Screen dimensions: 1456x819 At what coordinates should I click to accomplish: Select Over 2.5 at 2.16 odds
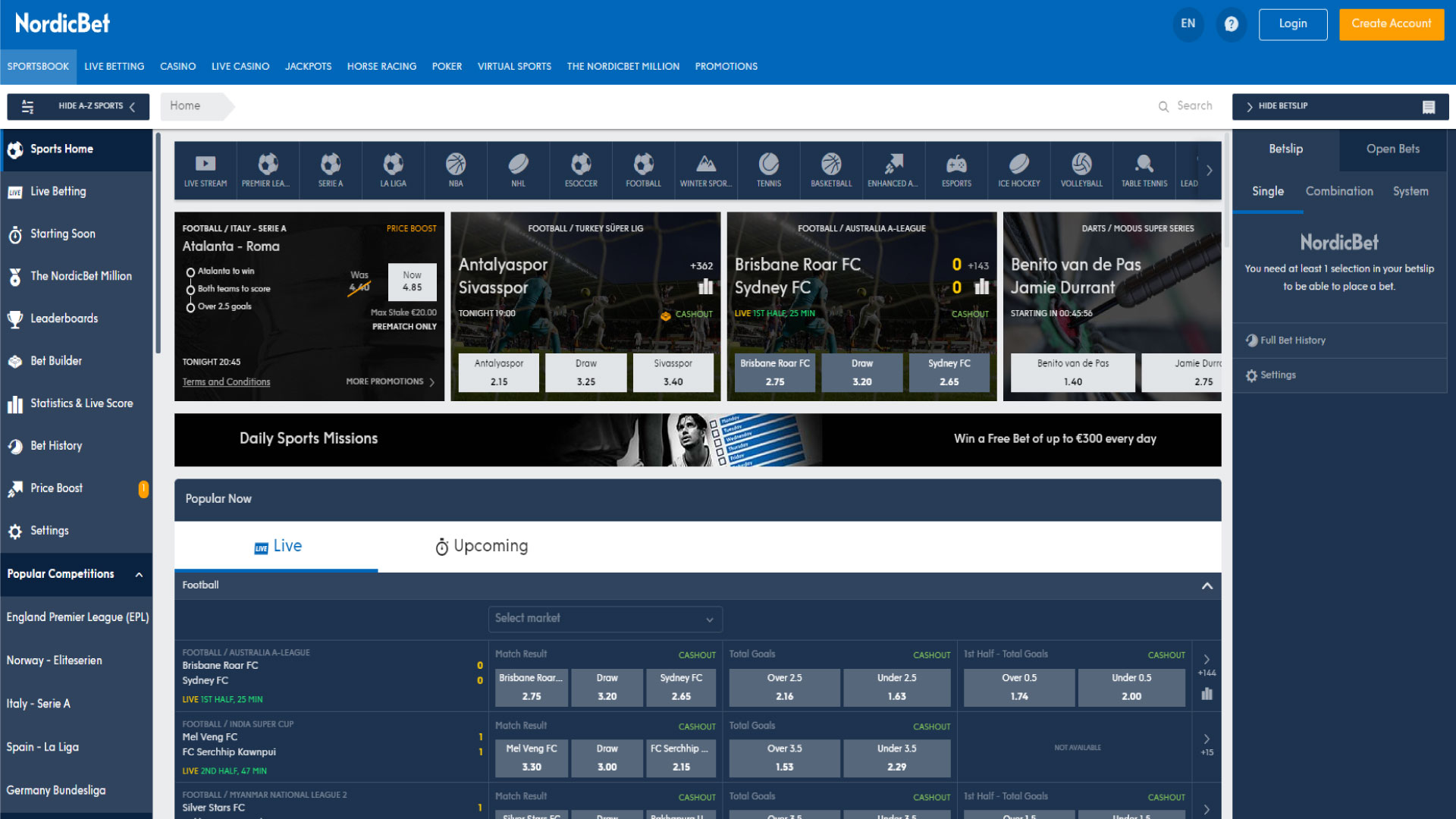[784, 688]
